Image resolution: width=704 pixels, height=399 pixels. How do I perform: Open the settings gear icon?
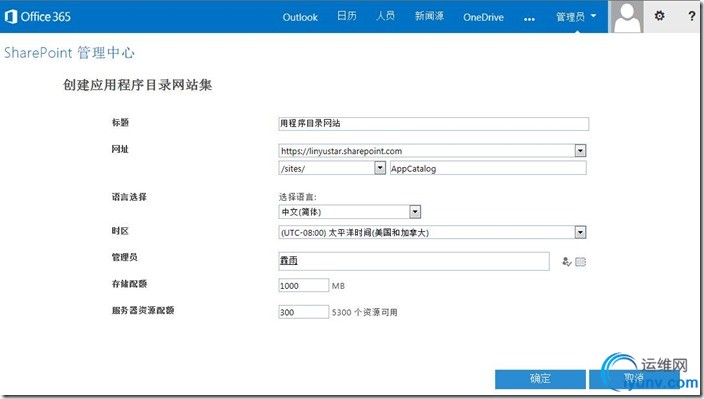pos(659,16)
